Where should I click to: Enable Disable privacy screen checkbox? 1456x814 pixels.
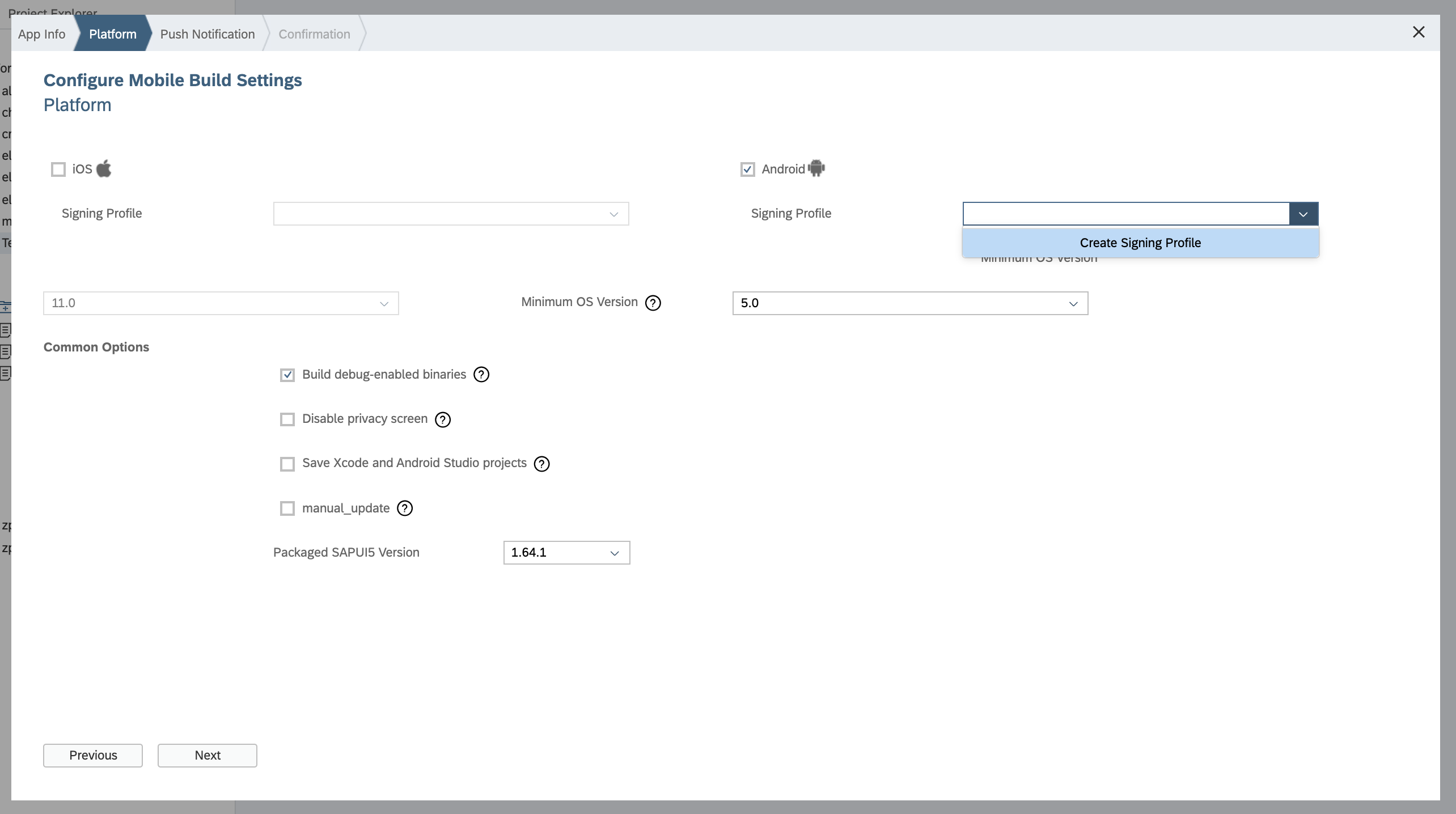(287, 419)
